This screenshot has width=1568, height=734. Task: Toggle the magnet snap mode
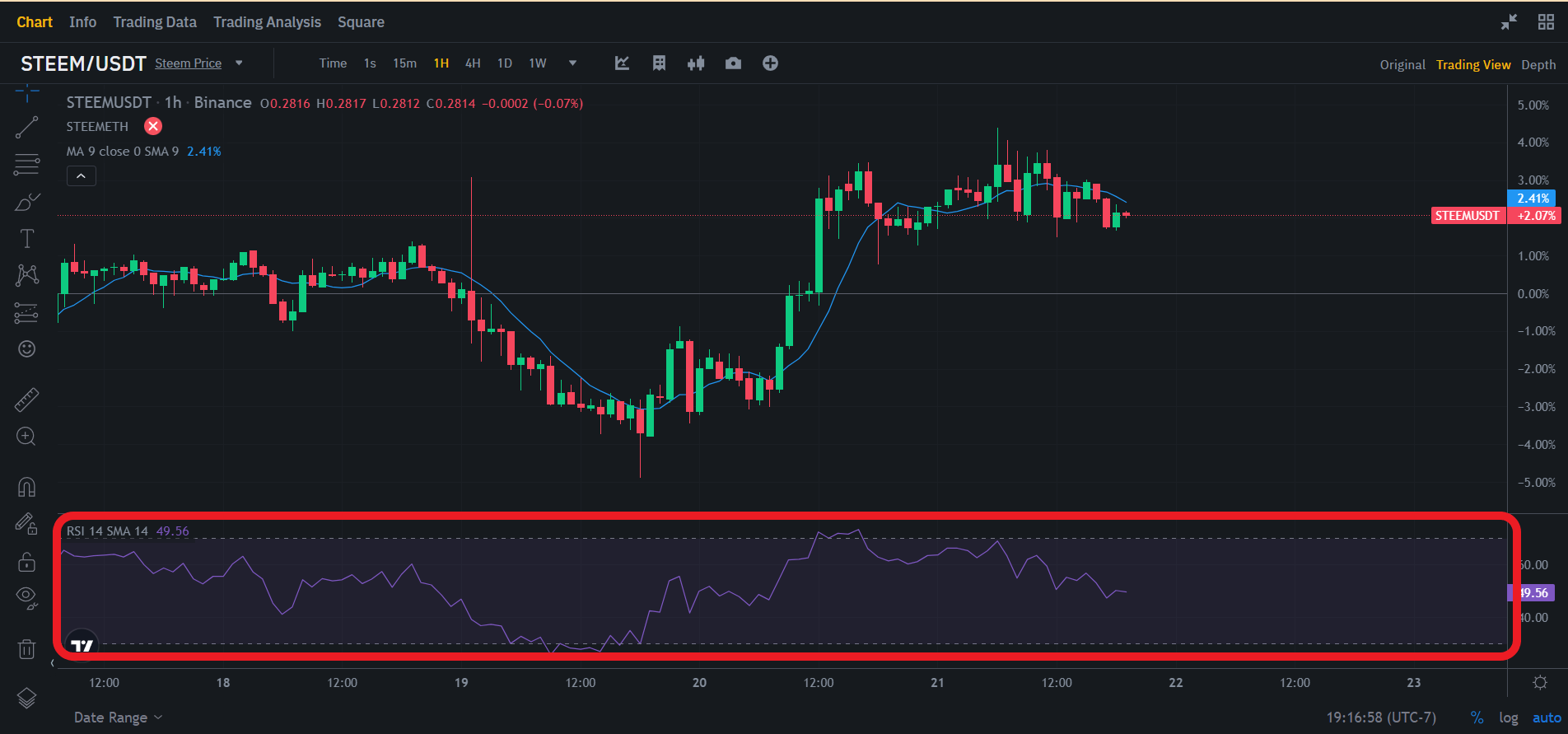[x=26, y=487]
